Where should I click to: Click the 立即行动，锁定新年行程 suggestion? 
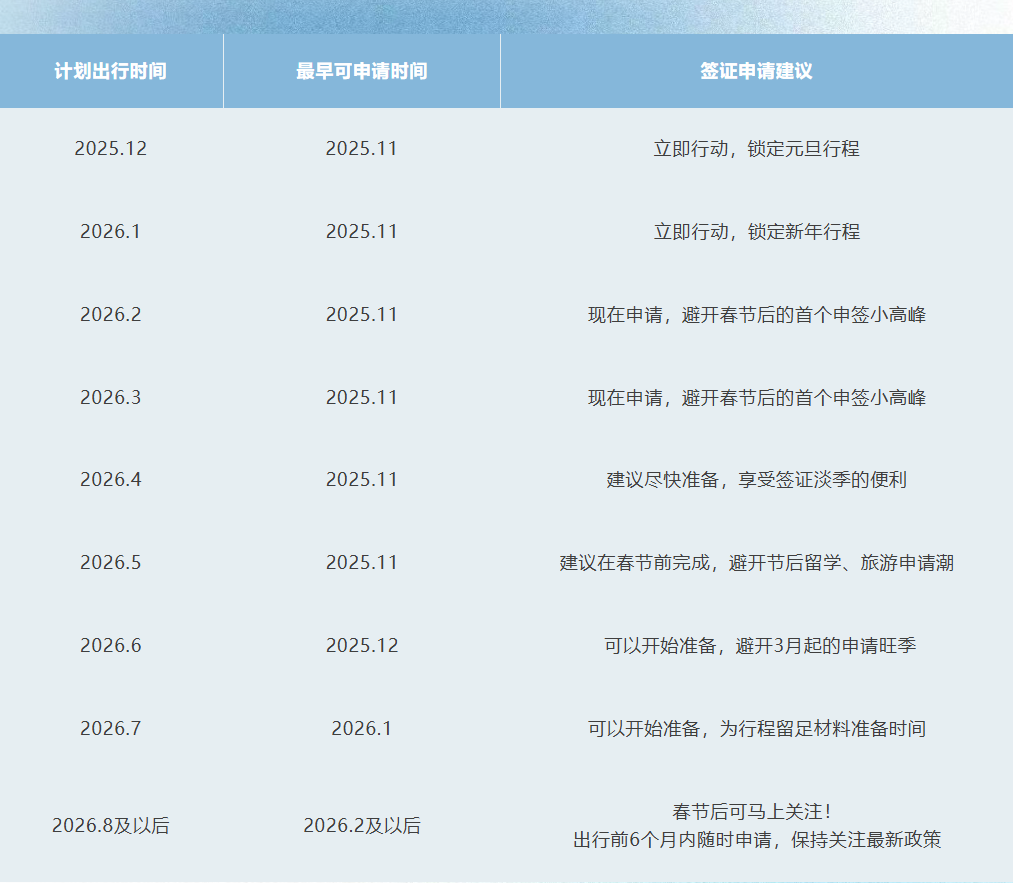point(756,232)
